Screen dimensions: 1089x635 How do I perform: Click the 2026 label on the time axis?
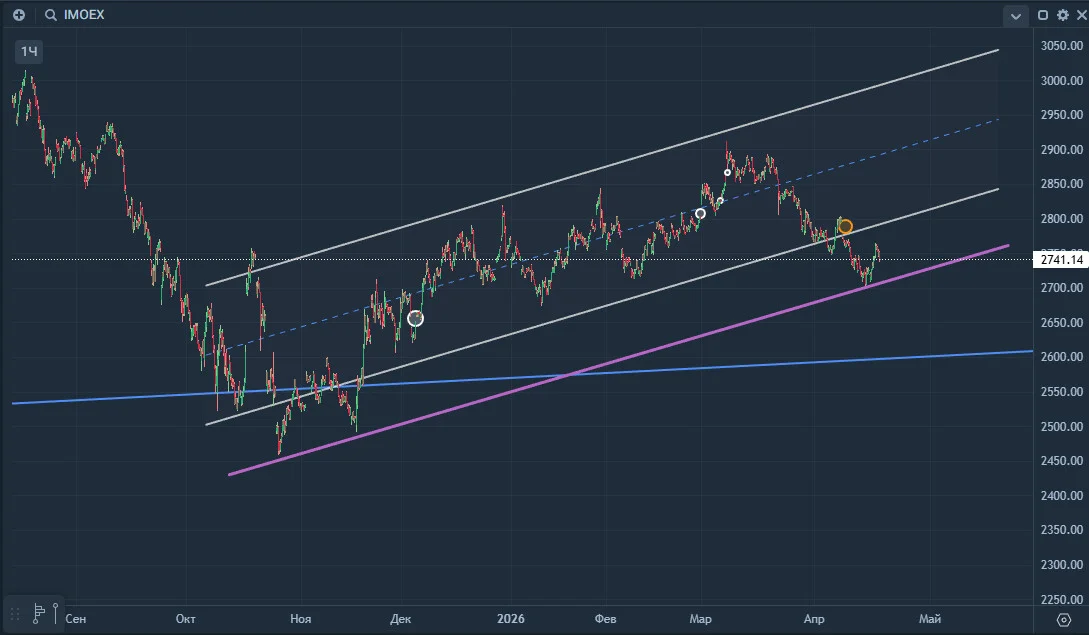(x=510, y=618)
